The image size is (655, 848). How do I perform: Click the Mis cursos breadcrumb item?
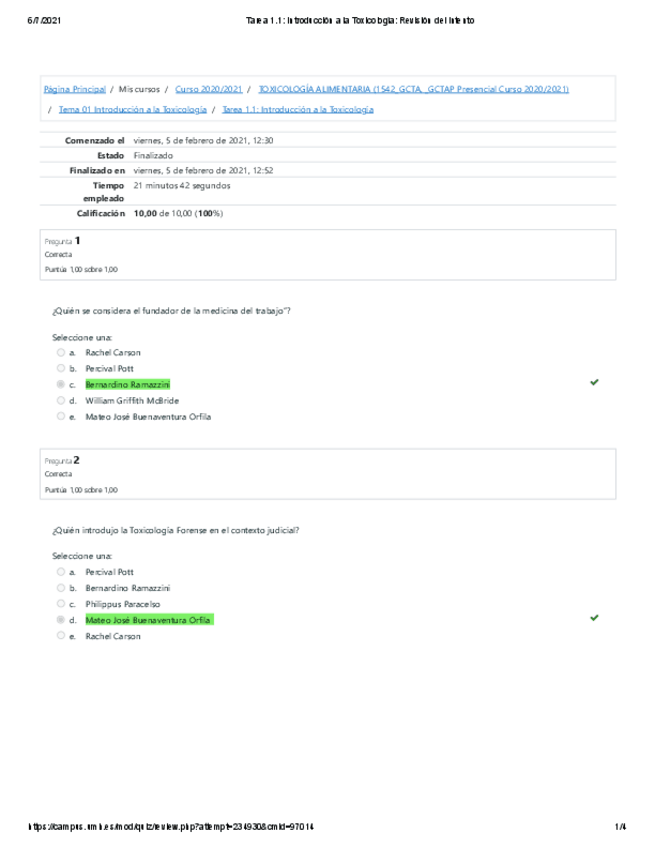[x=140, y=89]
